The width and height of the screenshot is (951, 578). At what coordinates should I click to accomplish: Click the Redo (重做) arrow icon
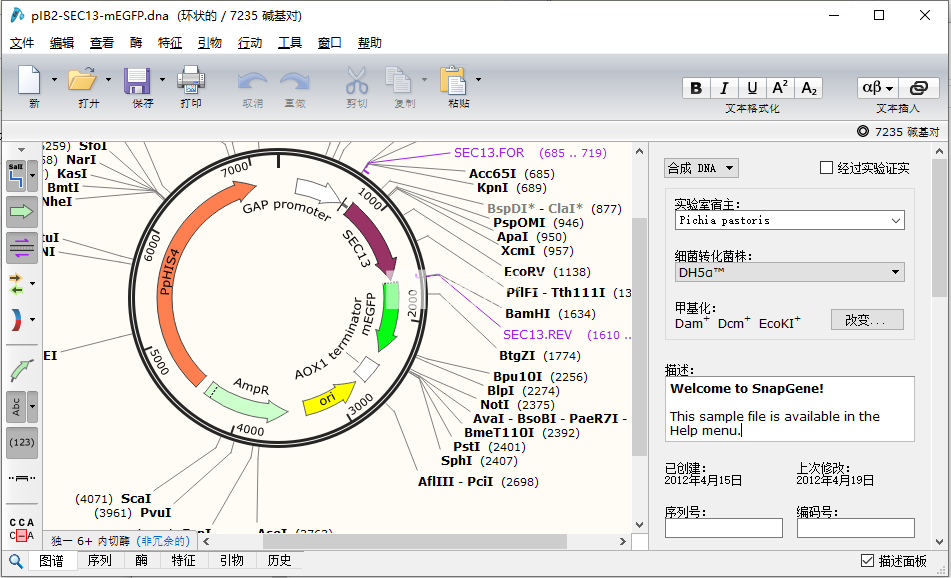click(295, 81)
